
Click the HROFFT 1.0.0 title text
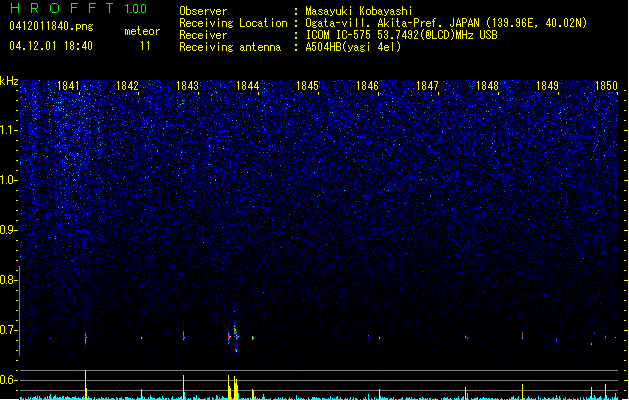[x=78, y=8]
